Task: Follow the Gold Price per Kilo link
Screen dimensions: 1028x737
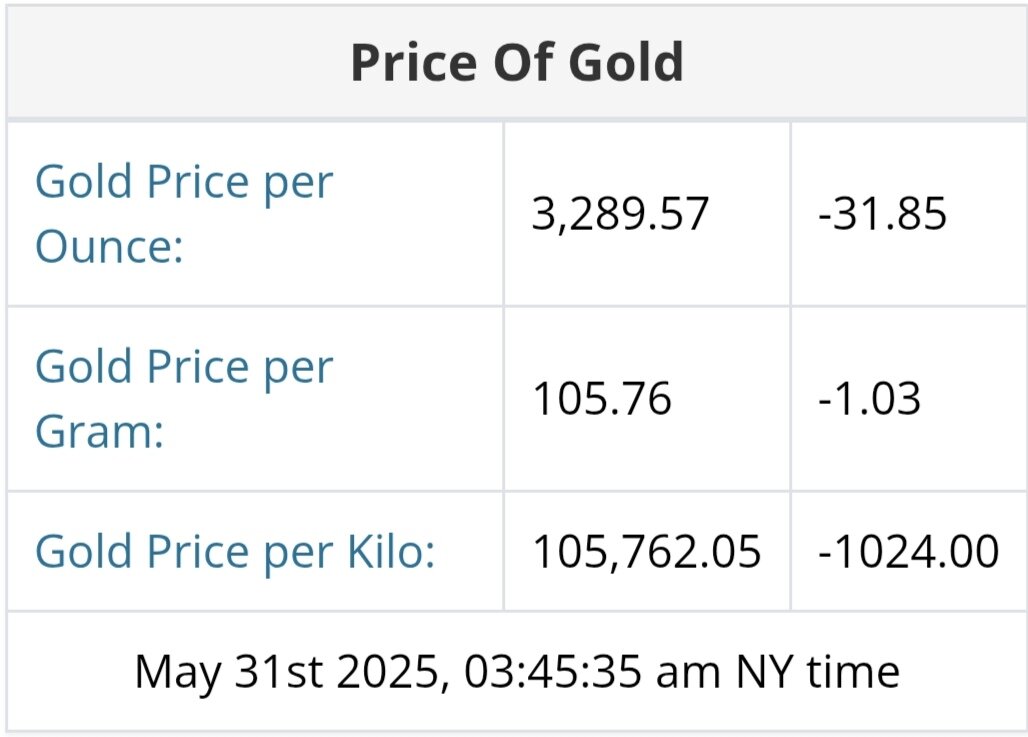Action: coord(235,552)
